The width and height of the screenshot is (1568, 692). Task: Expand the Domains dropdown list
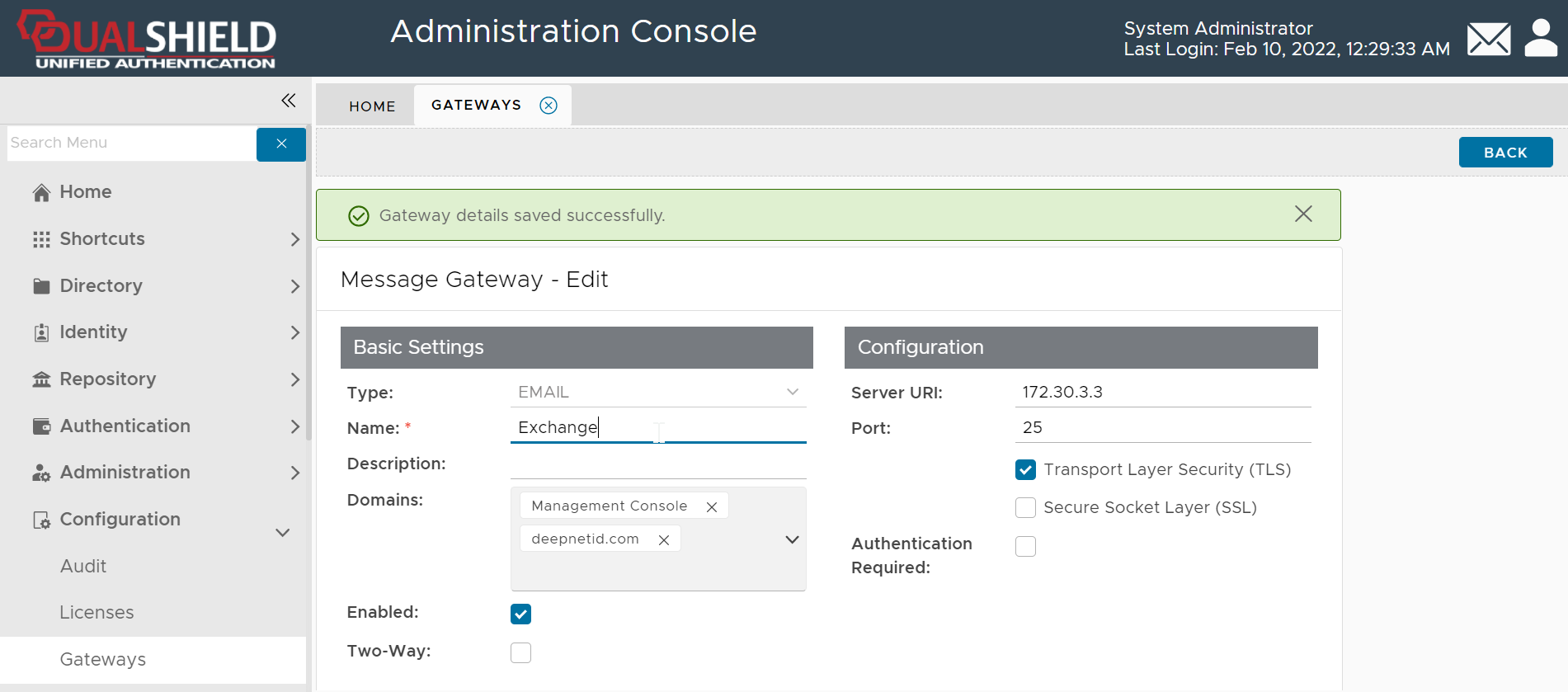point(792,539)
